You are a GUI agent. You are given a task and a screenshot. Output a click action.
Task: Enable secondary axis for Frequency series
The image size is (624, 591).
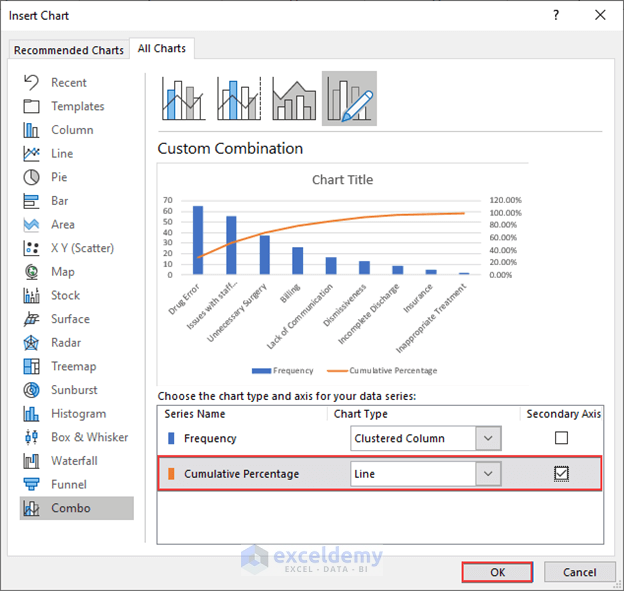click(561, 438)
